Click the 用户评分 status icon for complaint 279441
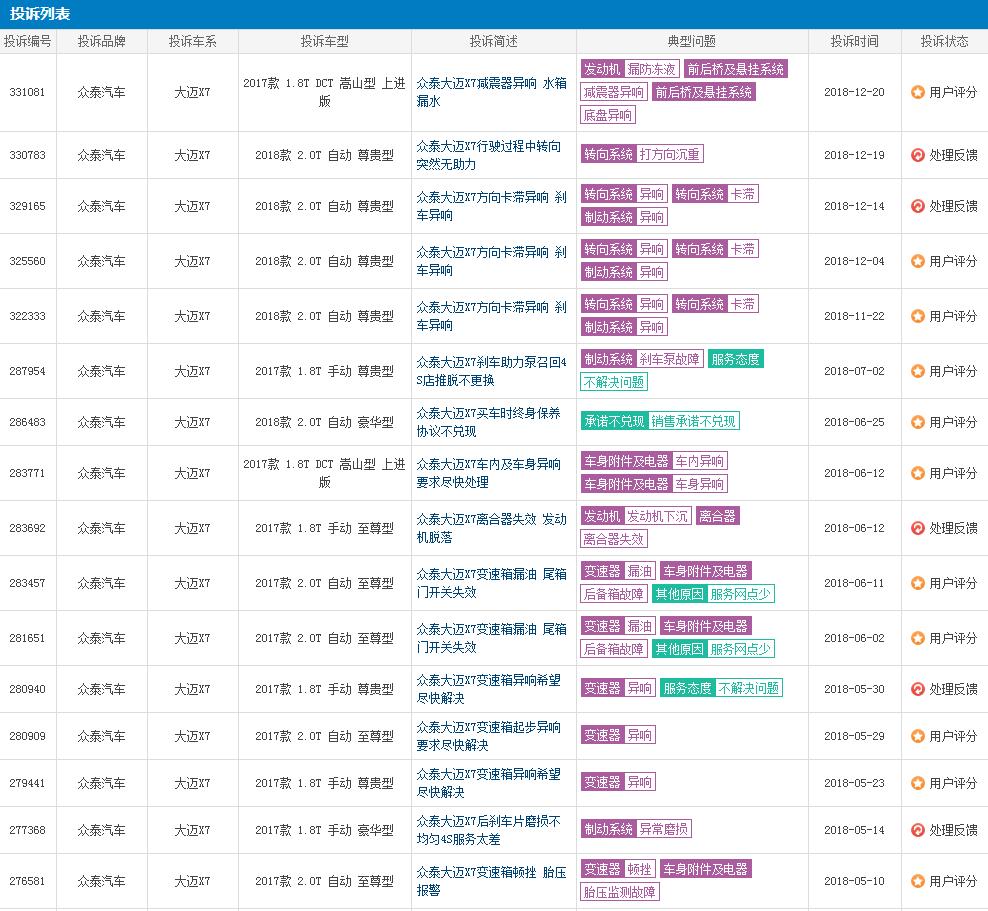The width and height of the screenshot is (988, 911). pyautogui.click(x=917, y=783)
